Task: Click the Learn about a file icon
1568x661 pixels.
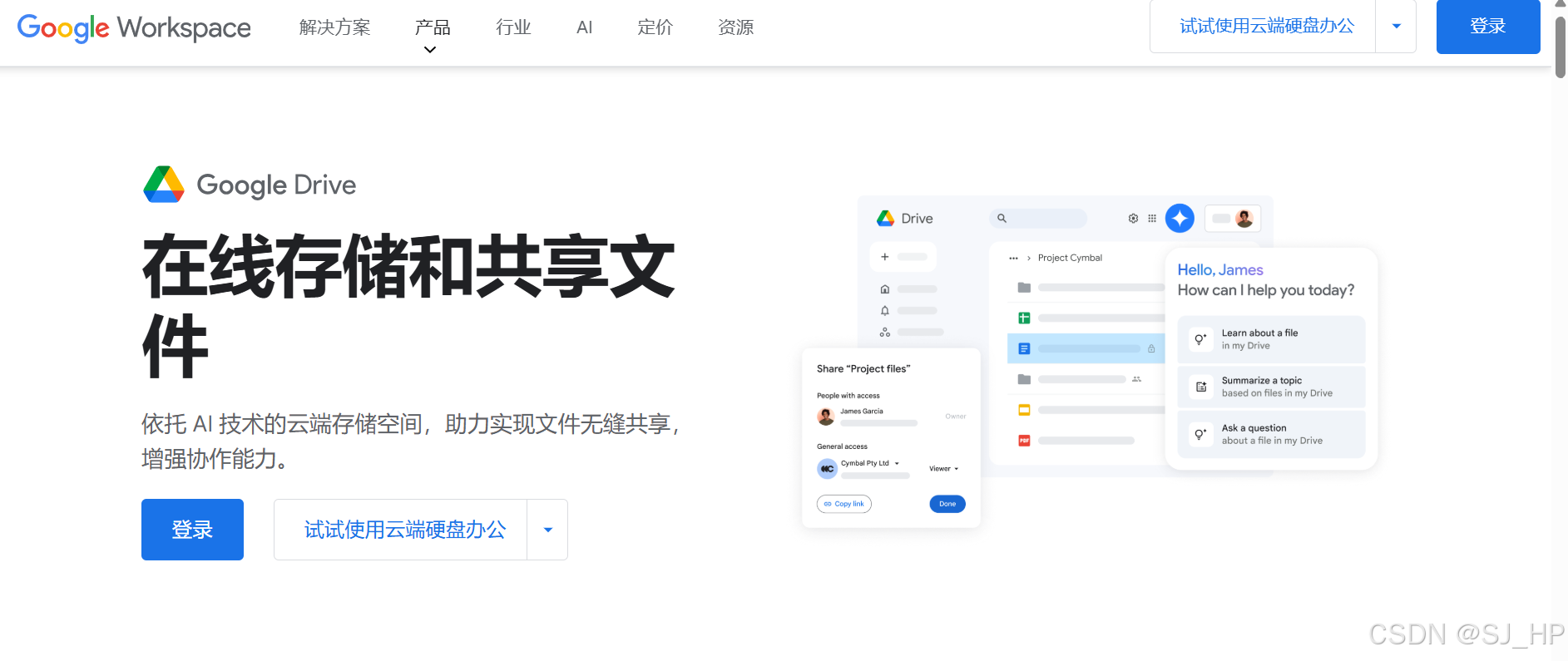Action: click(1200, 339)
